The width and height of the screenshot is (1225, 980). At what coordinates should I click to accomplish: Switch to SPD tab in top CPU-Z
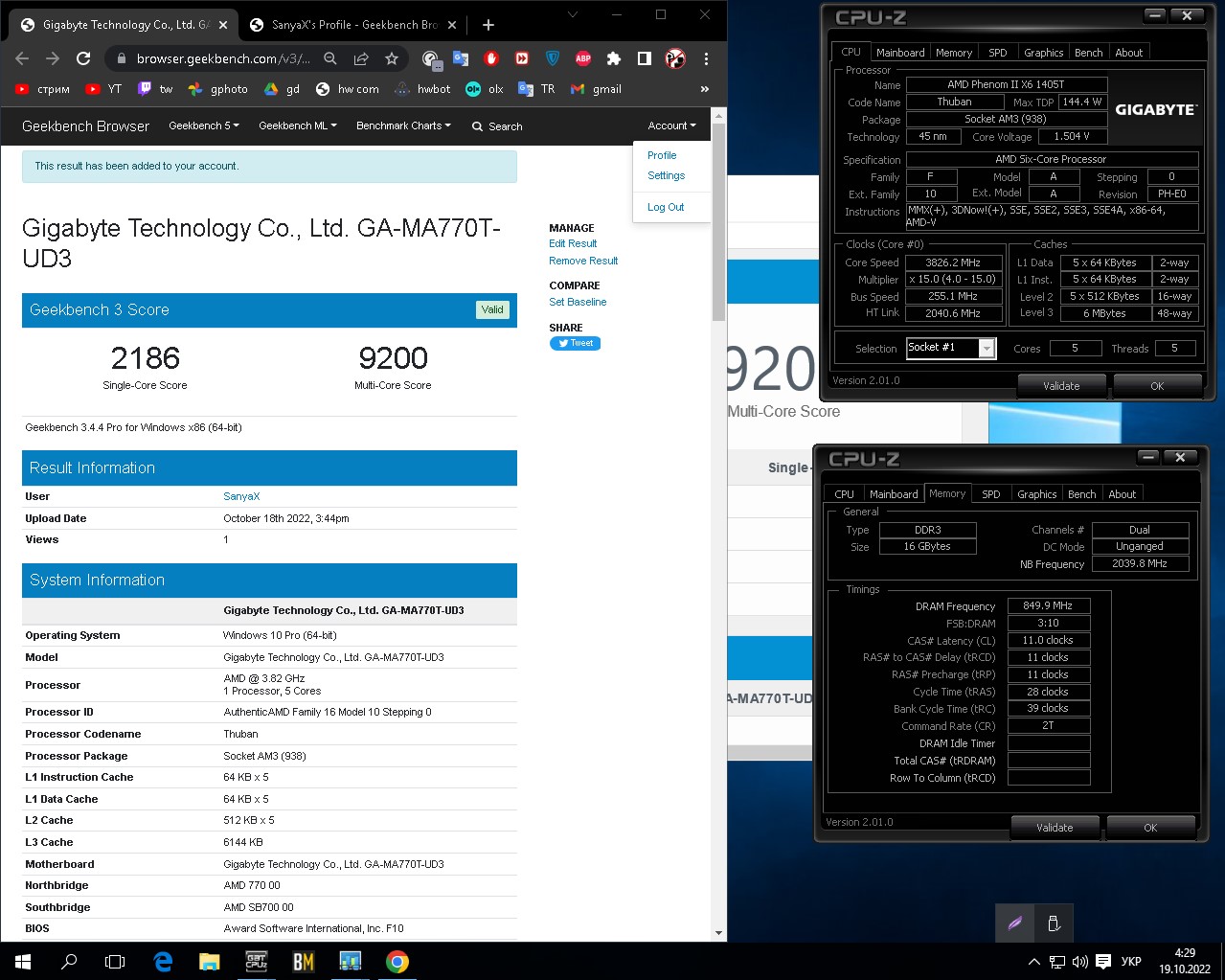click(x=998, y=53)
